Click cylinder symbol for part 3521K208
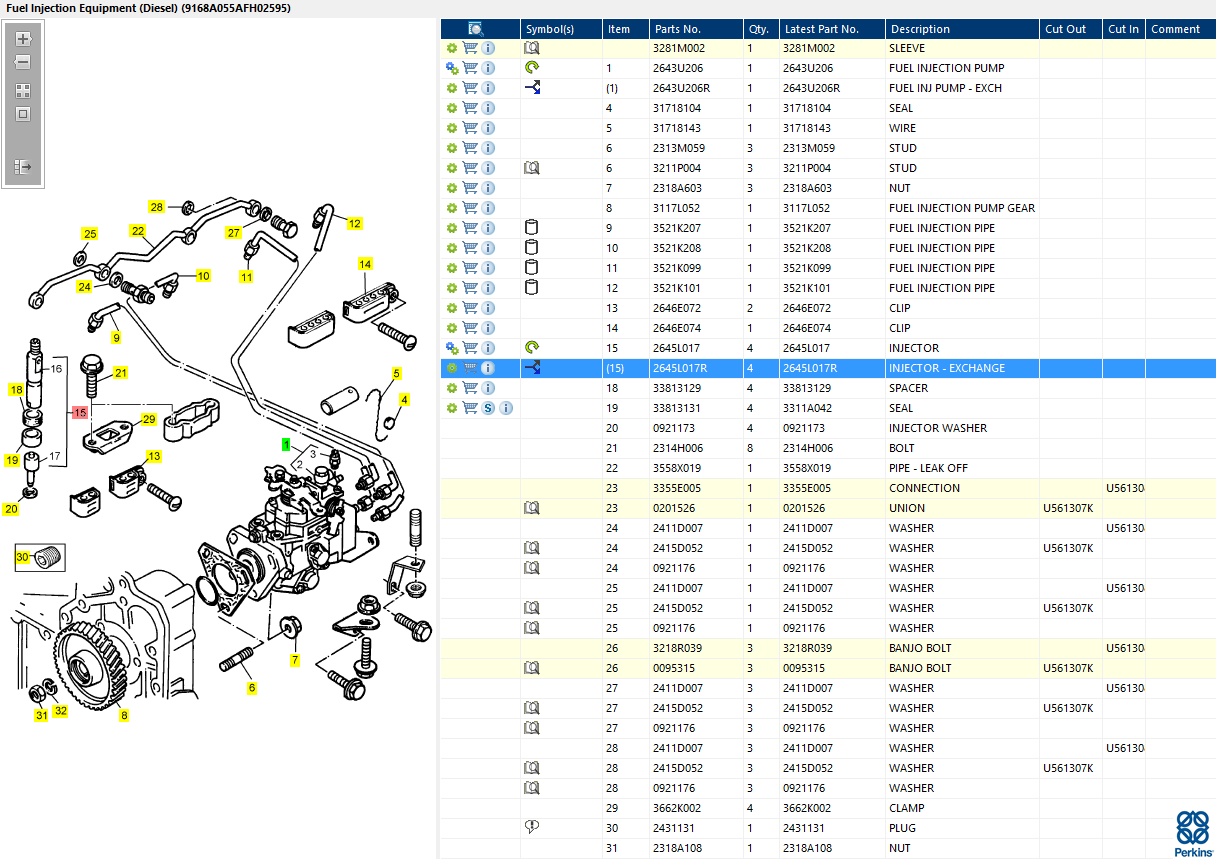The height and width of the screenshot is (859, 1216). [x=532, y=248]
